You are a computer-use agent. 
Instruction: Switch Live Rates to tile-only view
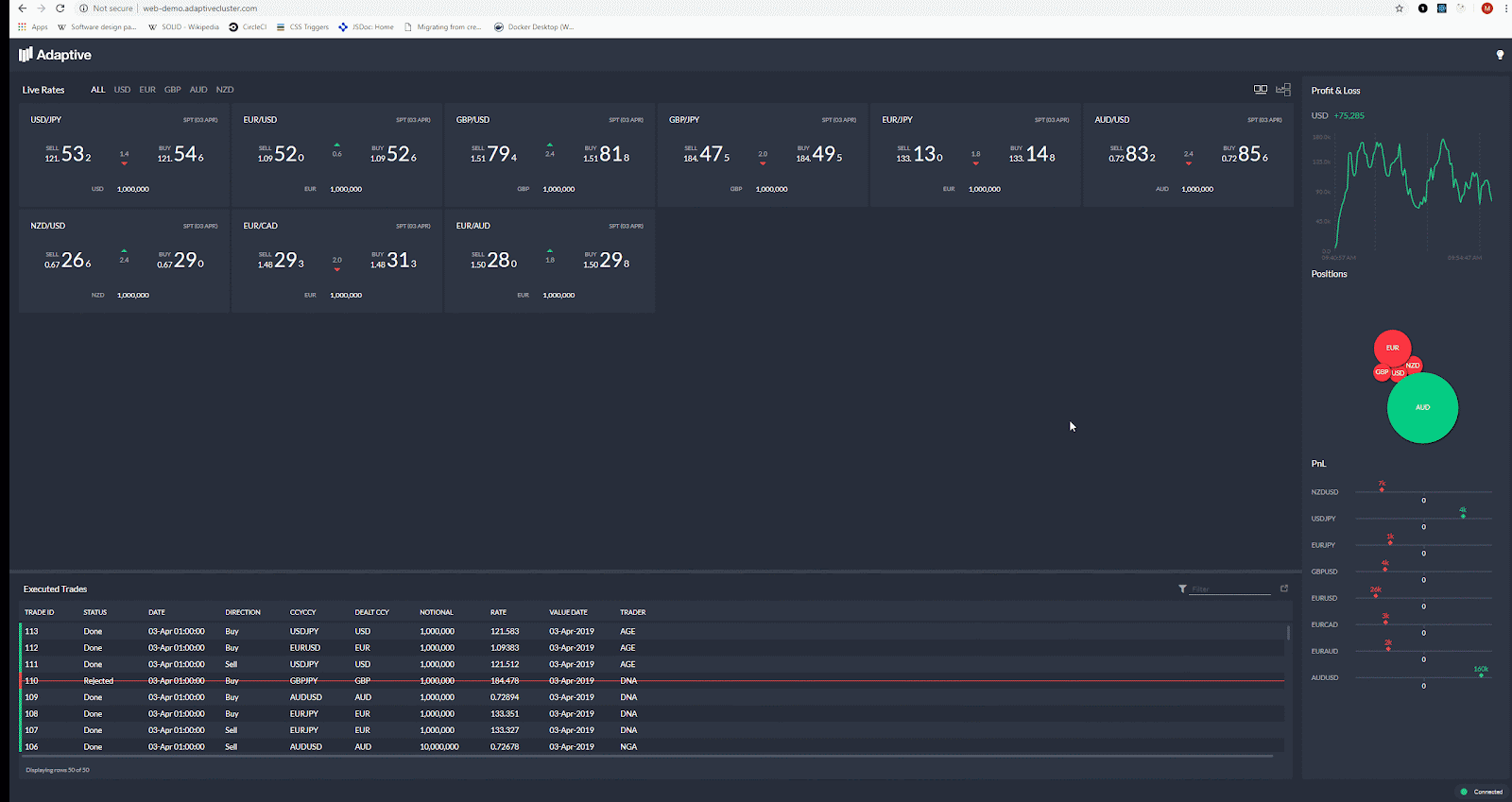(1261, 90)
